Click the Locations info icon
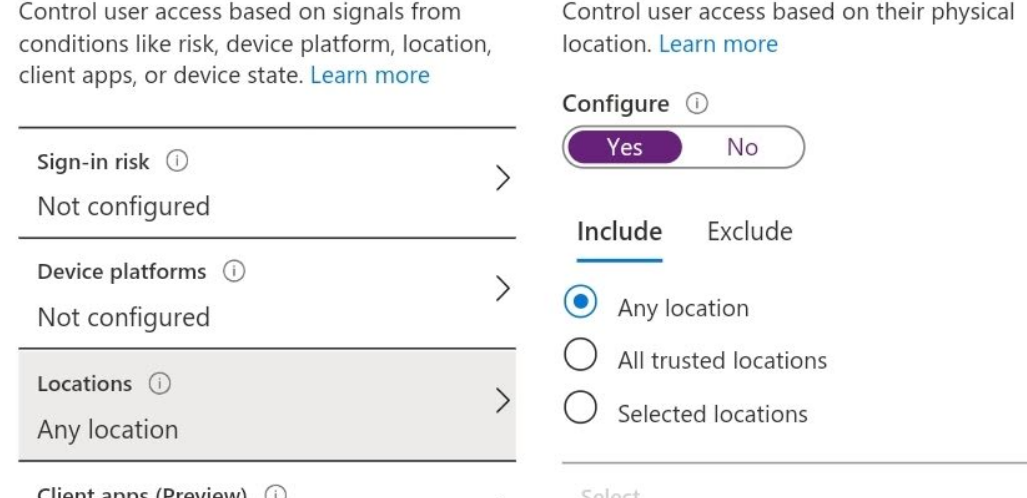 coord(157,385)
